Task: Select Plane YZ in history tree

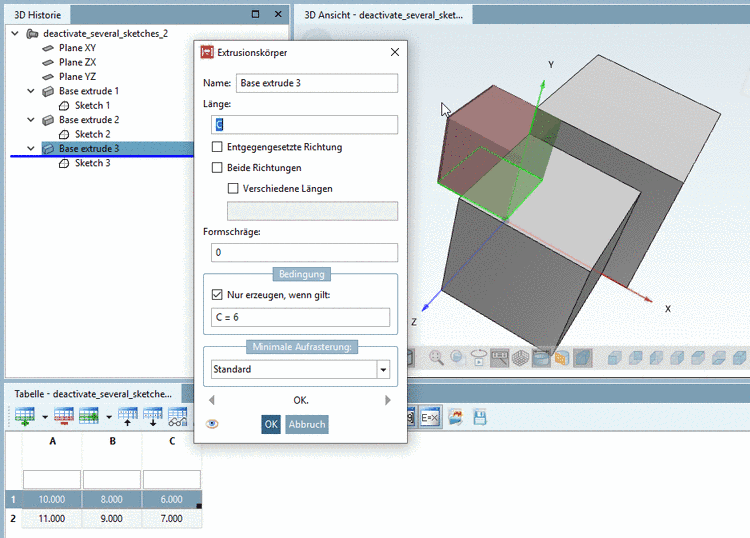Action: click(x=77, y=77)
